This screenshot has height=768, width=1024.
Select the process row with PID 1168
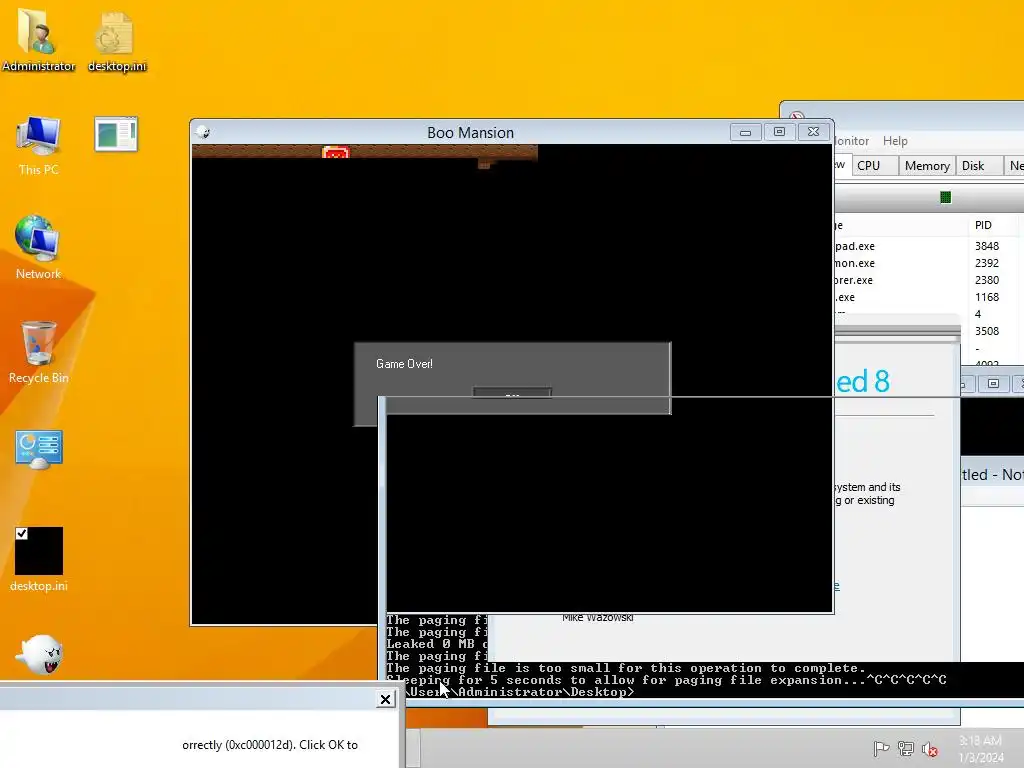click(x=929, y=296)
